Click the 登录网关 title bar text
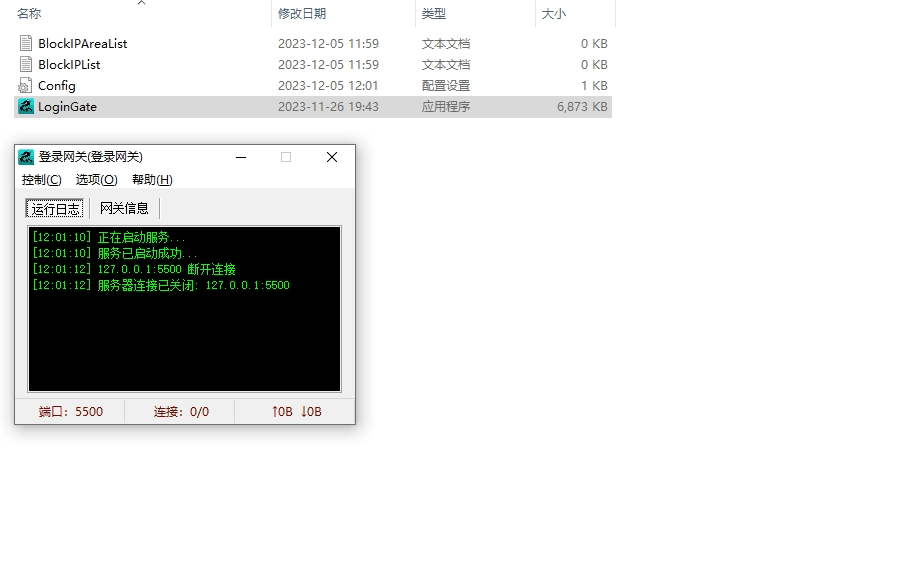This screenshot has width=899, height=568. click(91, 156)
